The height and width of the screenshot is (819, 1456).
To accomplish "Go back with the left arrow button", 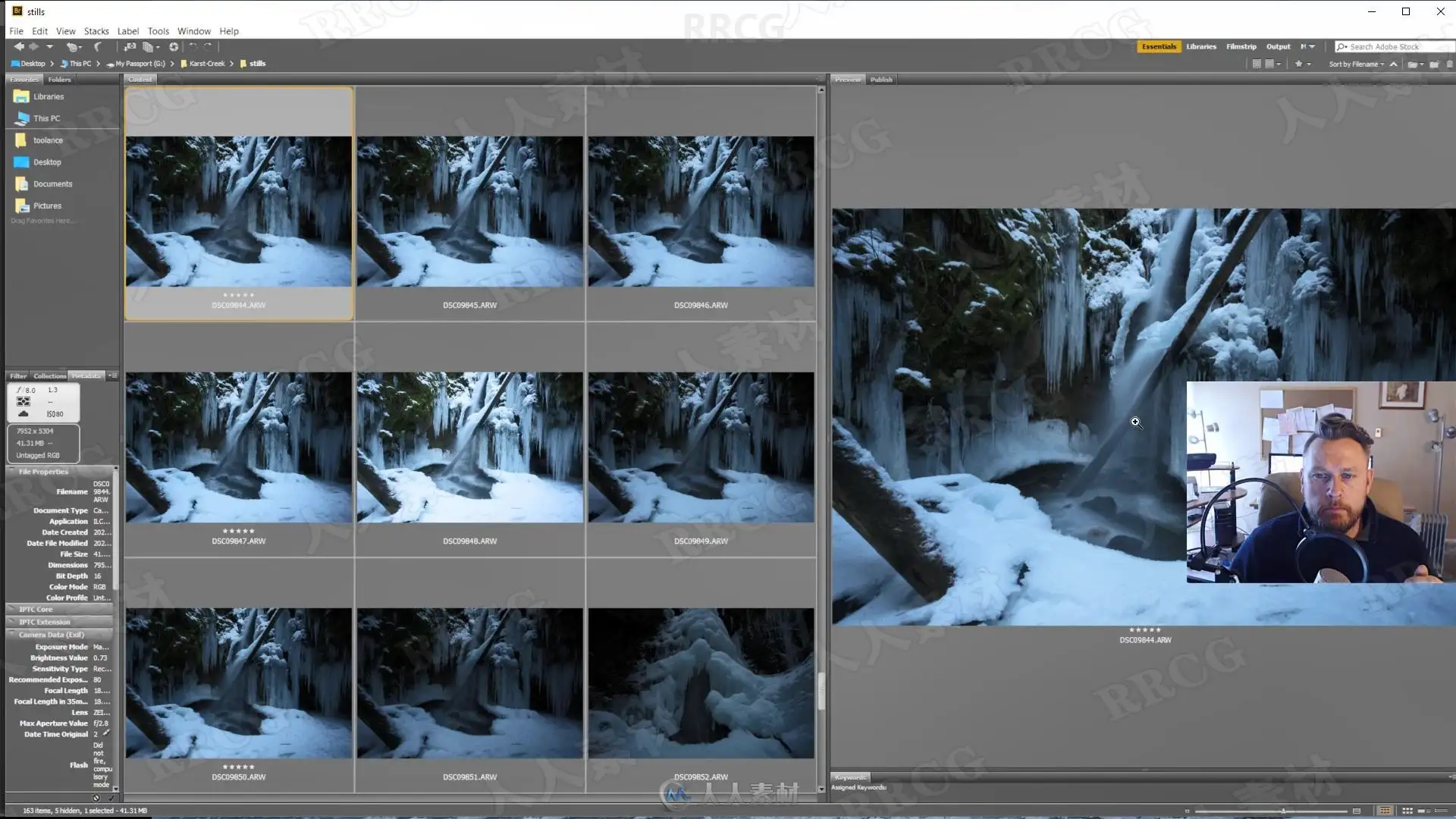I will tap(19, 47).
